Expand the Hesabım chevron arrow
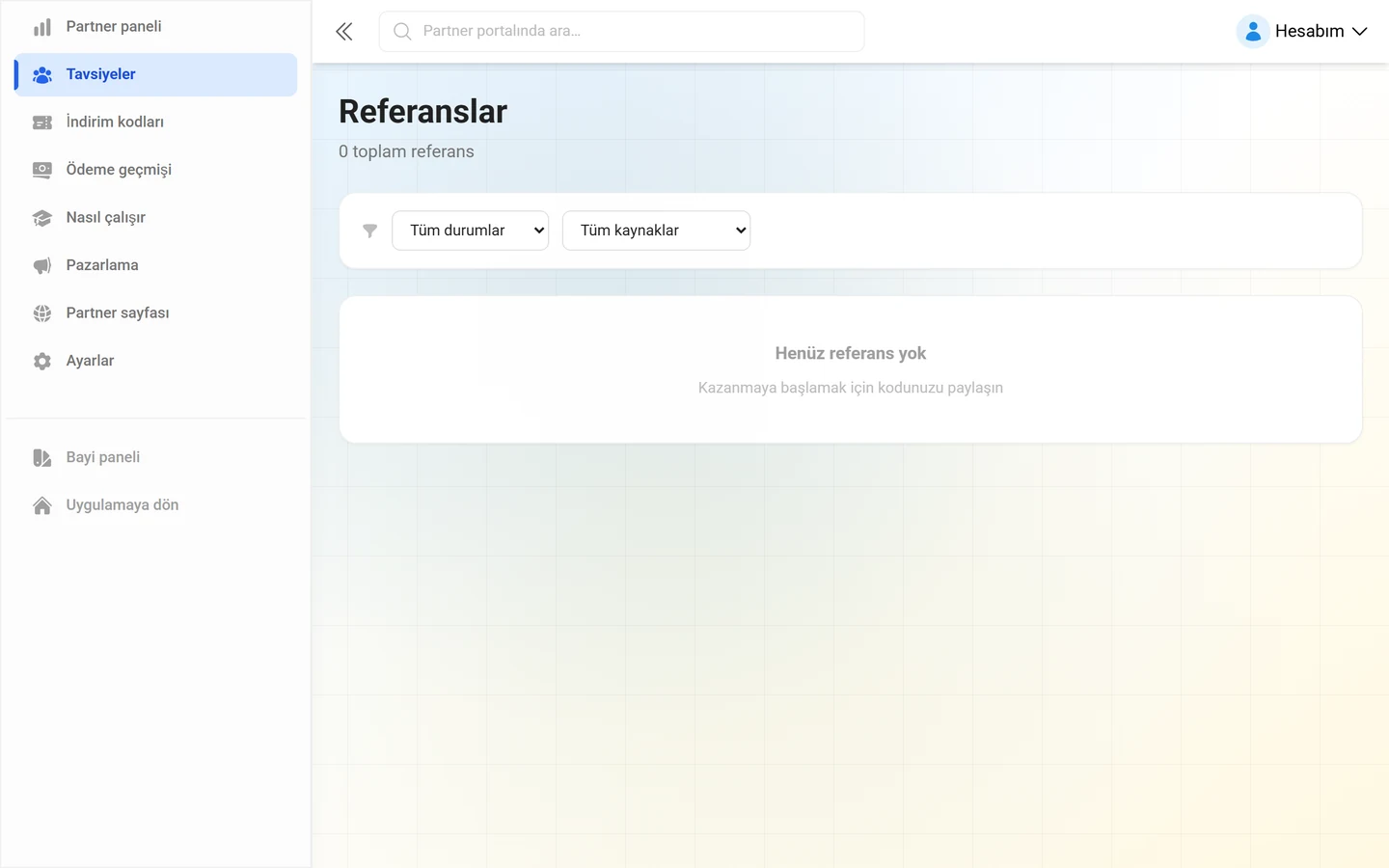 pyautogui.click(x=1360, y=32)
